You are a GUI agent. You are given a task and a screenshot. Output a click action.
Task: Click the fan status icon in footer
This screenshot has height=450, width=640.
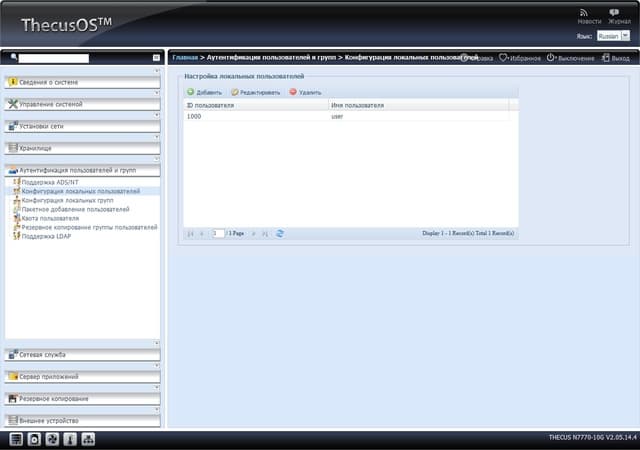[52, 439]
